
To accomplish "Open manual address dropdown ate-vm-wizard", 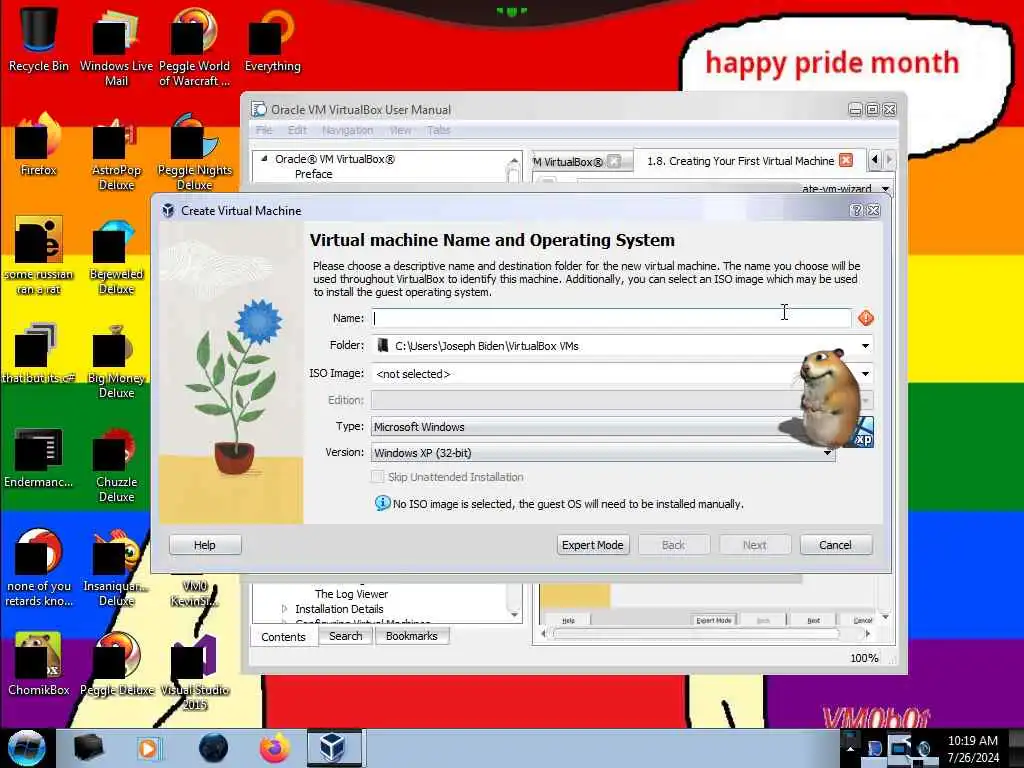I will click(886, 189).
